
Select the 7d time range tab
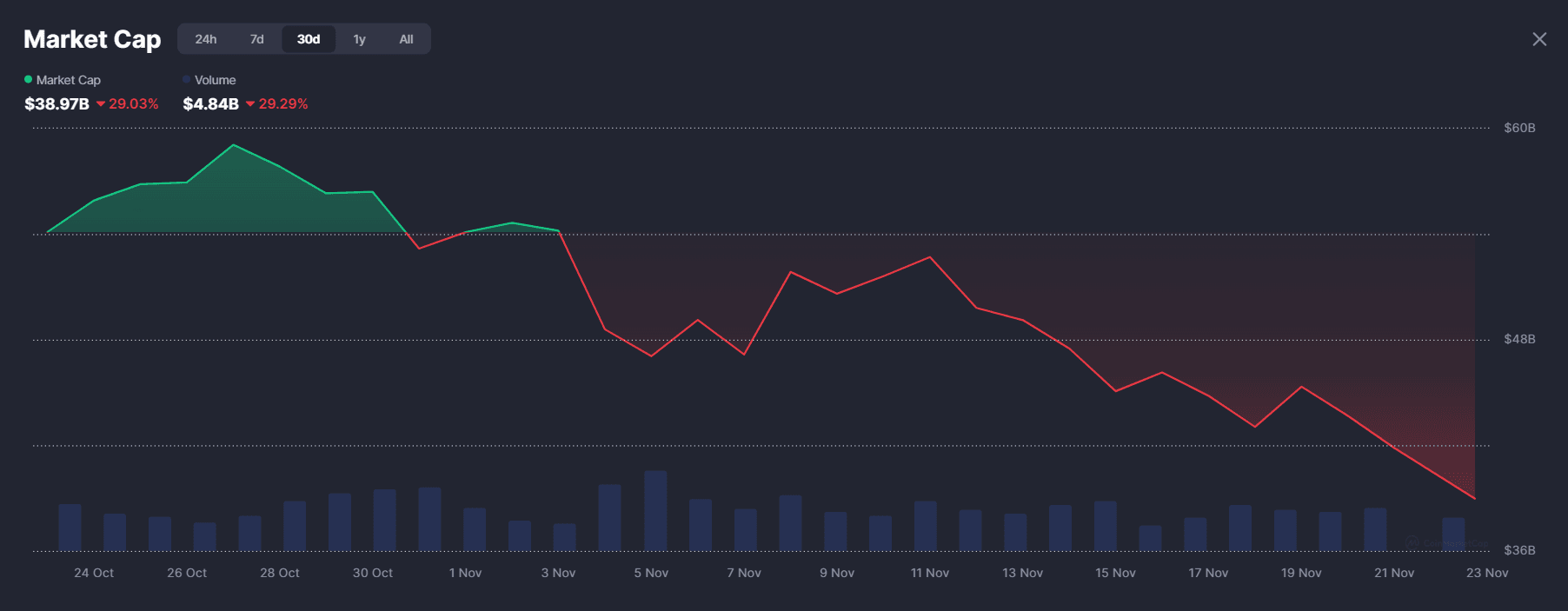(256, 39)
